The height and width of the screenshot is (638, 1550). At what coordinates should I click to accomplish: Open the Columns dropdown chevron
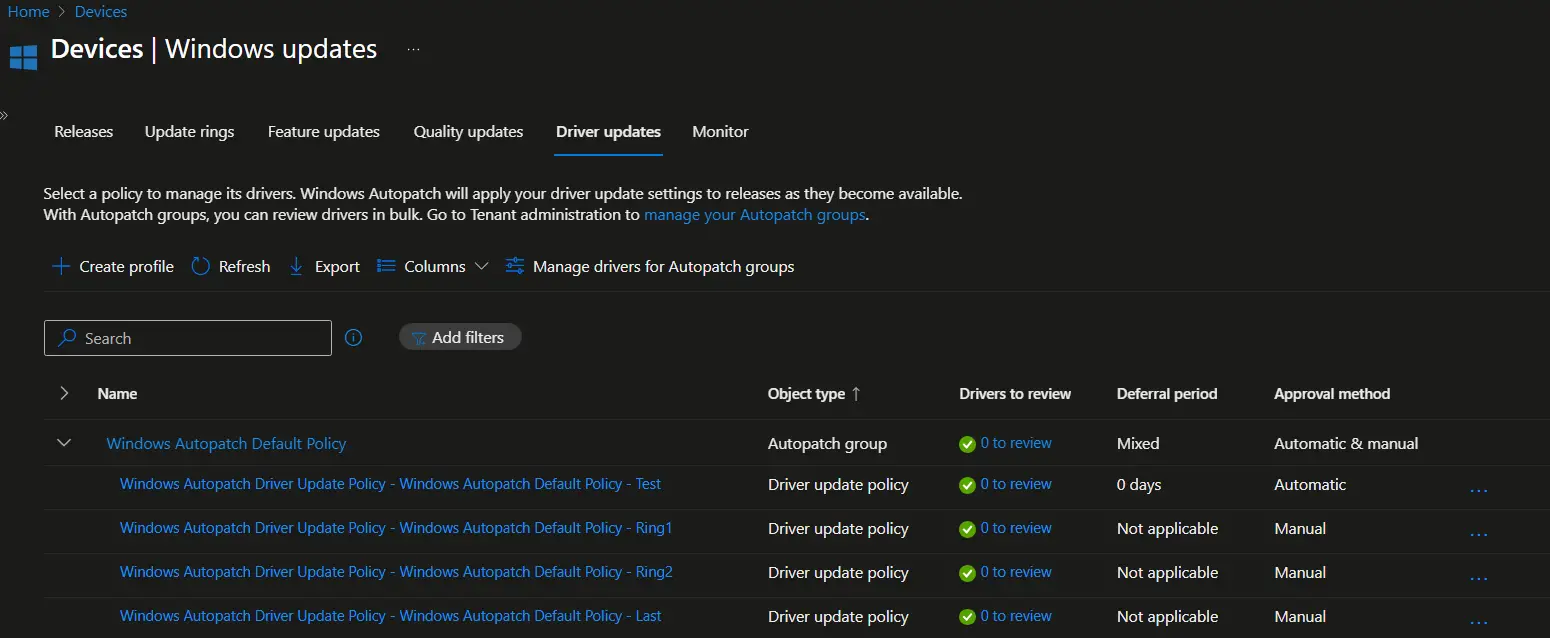click(x=482, y=266)
